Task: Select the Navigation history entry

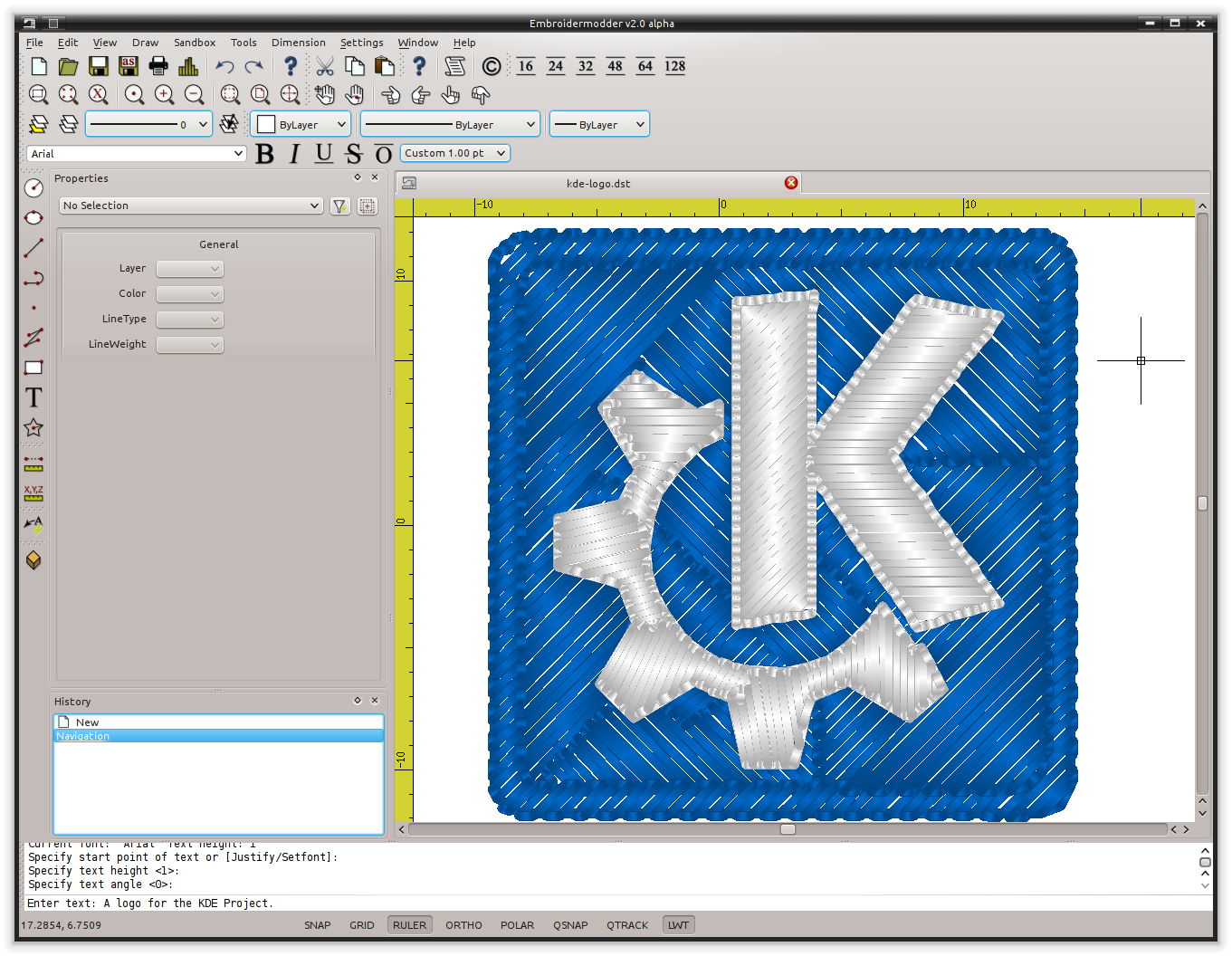Action: point(83,736)
